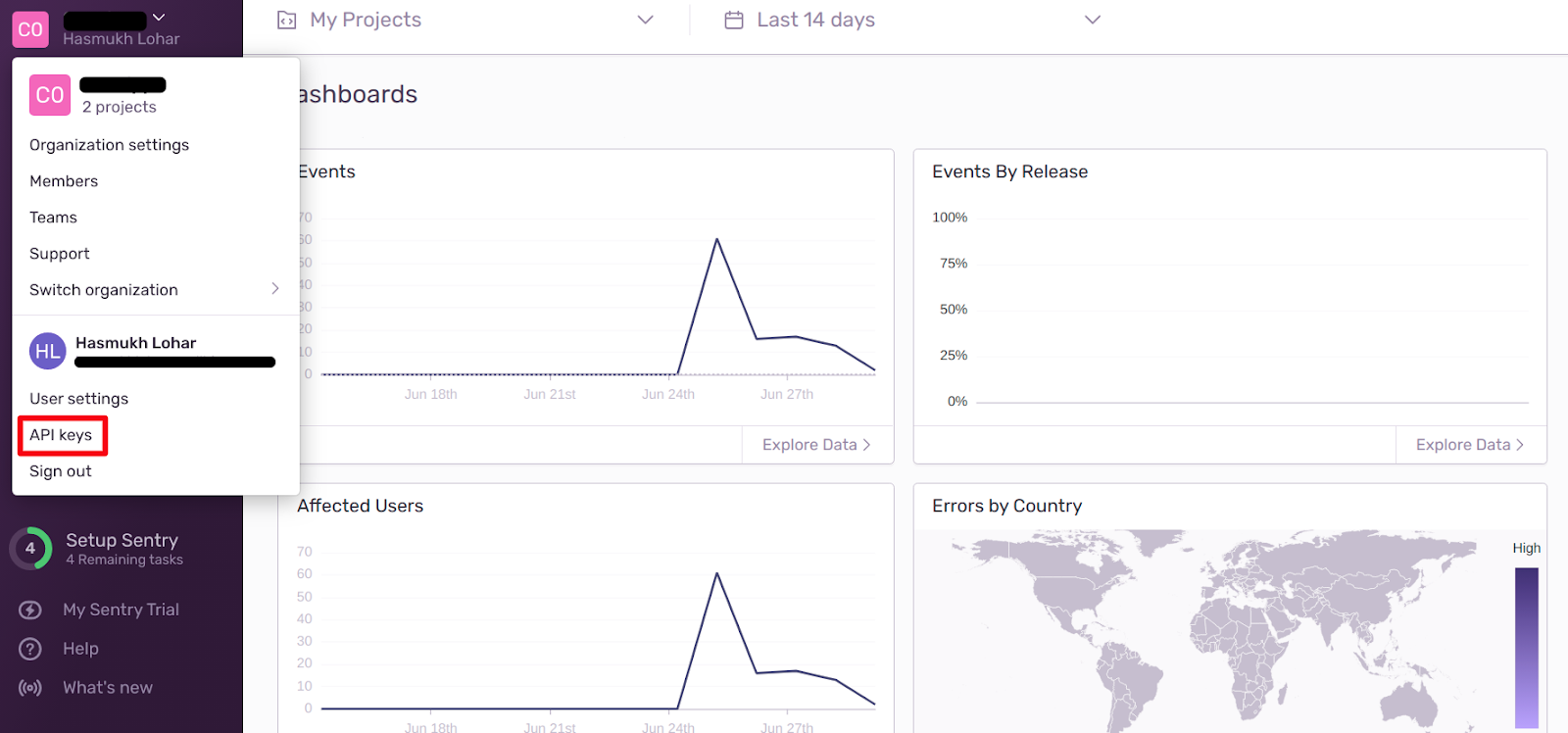The height and width of the screenshot is (733, 1568).
Task: Click the Hasmukh Lohar name in the menu
Action: [x=136, y=343]
